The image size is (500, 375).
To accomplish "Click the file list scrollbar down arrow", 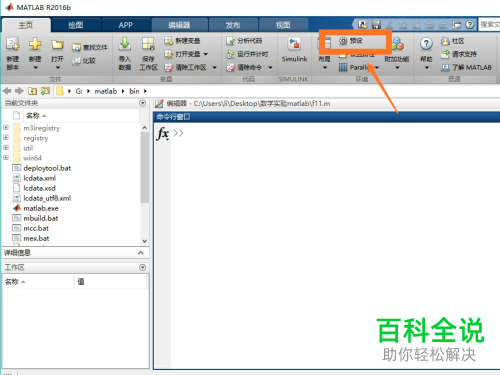I will tap(144, 241).
